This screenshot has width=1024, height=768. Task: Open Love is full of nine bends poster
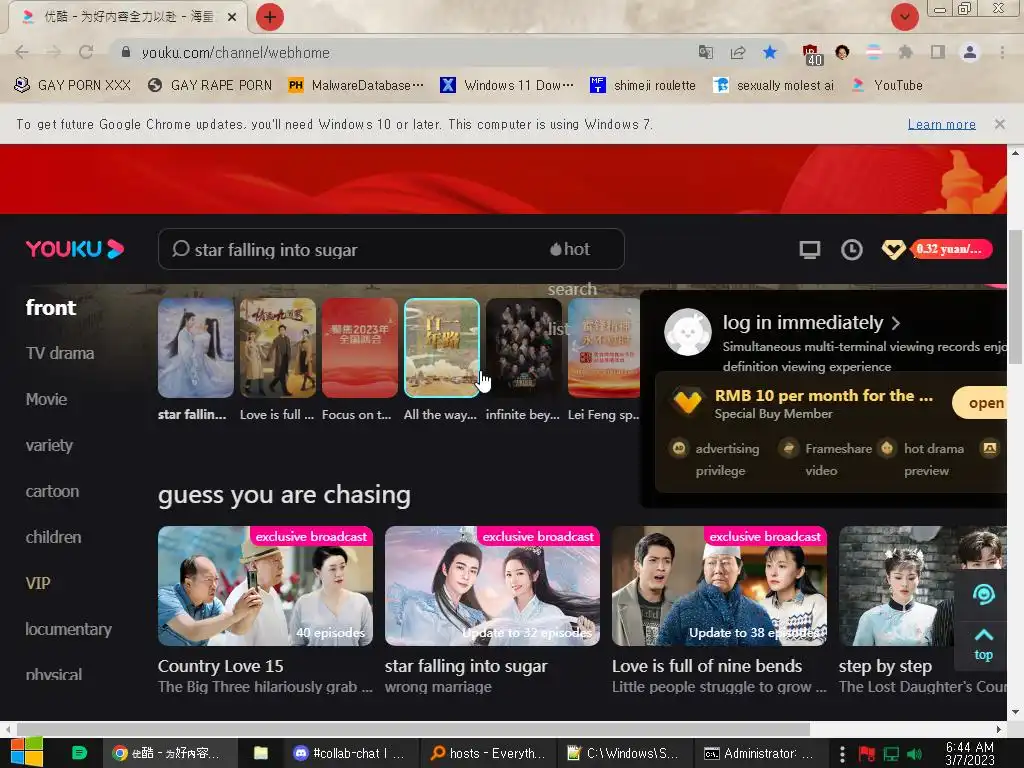(719, 586)
